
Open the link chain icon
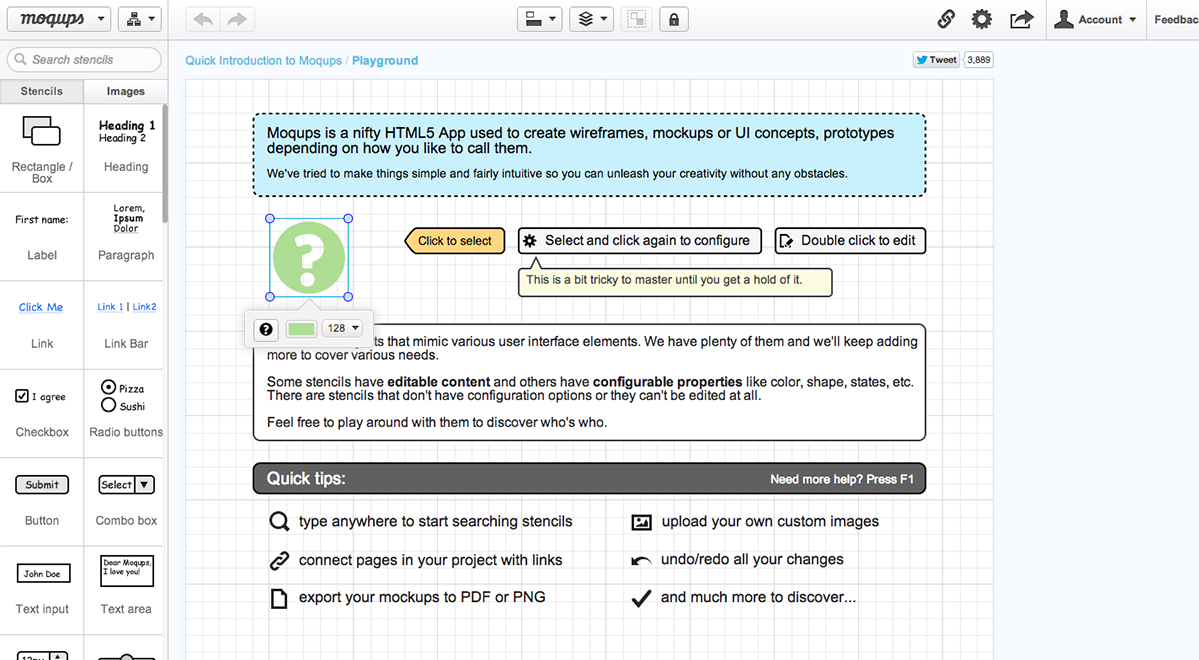(x=946, y=19)
